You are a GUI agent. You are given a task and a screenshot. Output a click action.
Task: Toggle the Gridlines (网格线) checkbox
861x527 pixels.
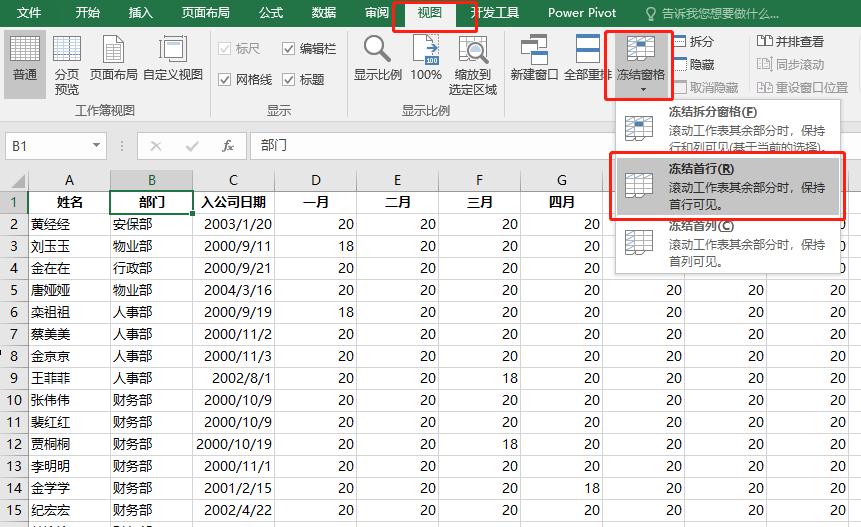coord(245,80)
